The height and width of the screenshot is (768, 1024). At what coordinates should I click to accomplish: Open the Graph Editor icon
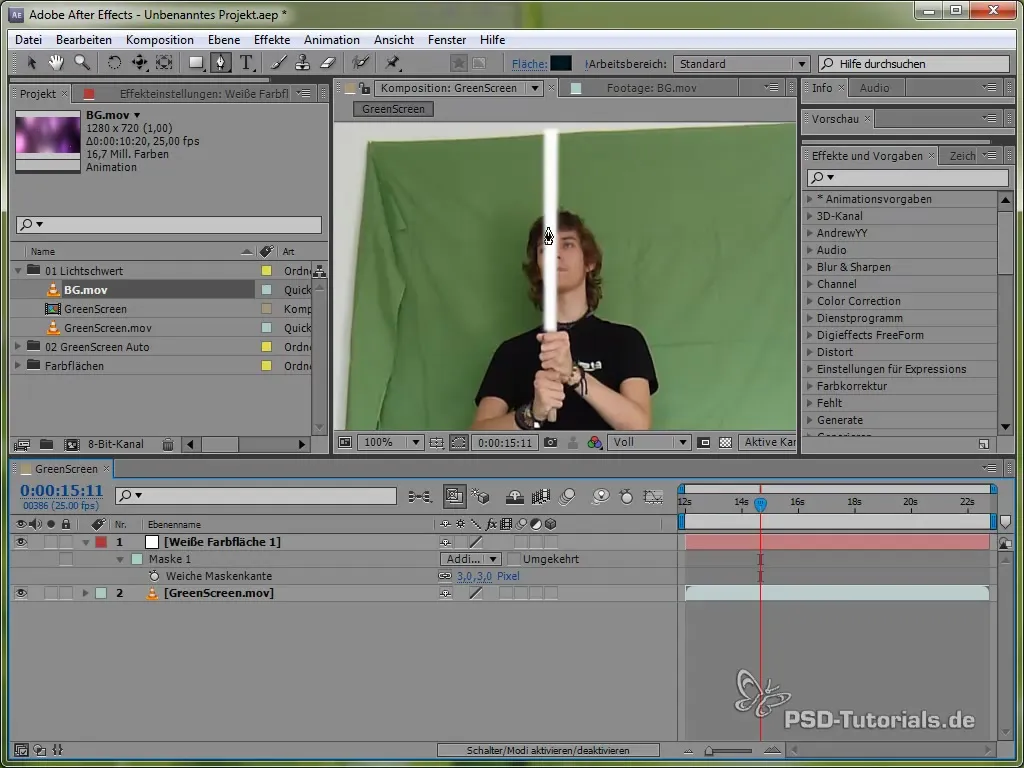tap(653, 497)
